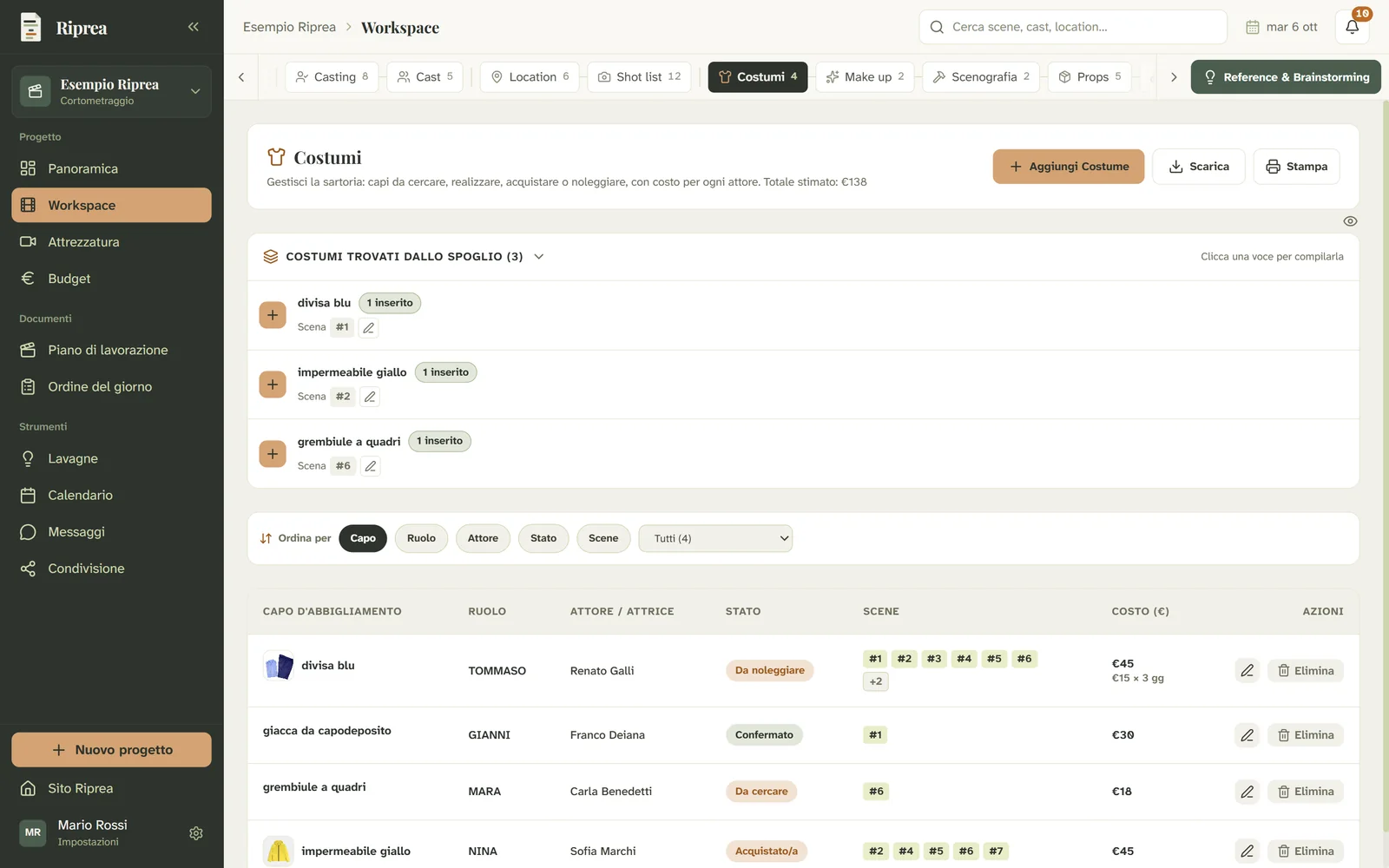Add grembiule a quadri with its plus button
This screenshot has height=868, width=1389.
(x=273, y=454)
